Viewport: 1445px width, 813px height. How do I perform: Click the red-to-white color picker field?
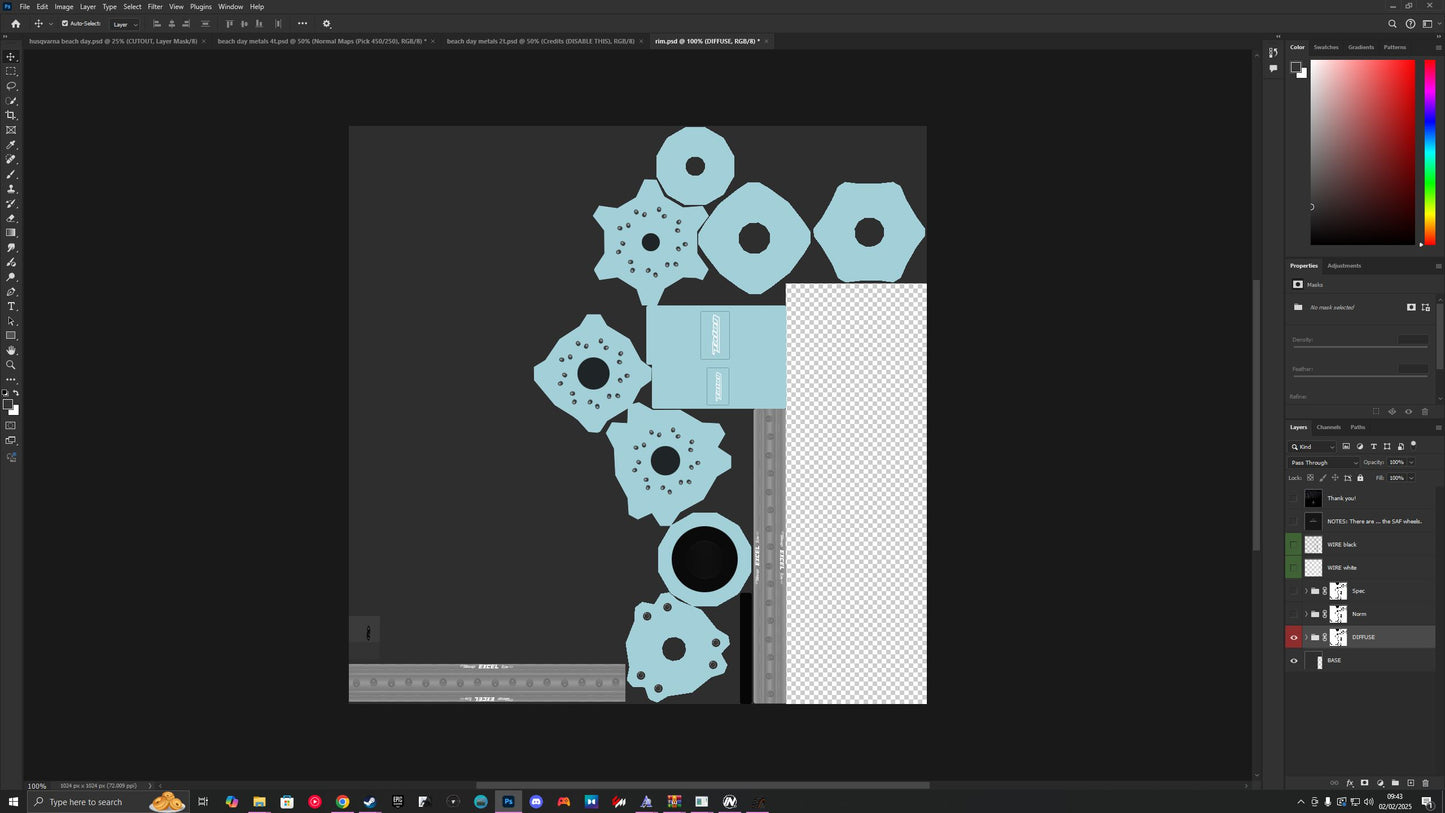click(x=1362, y=152)
